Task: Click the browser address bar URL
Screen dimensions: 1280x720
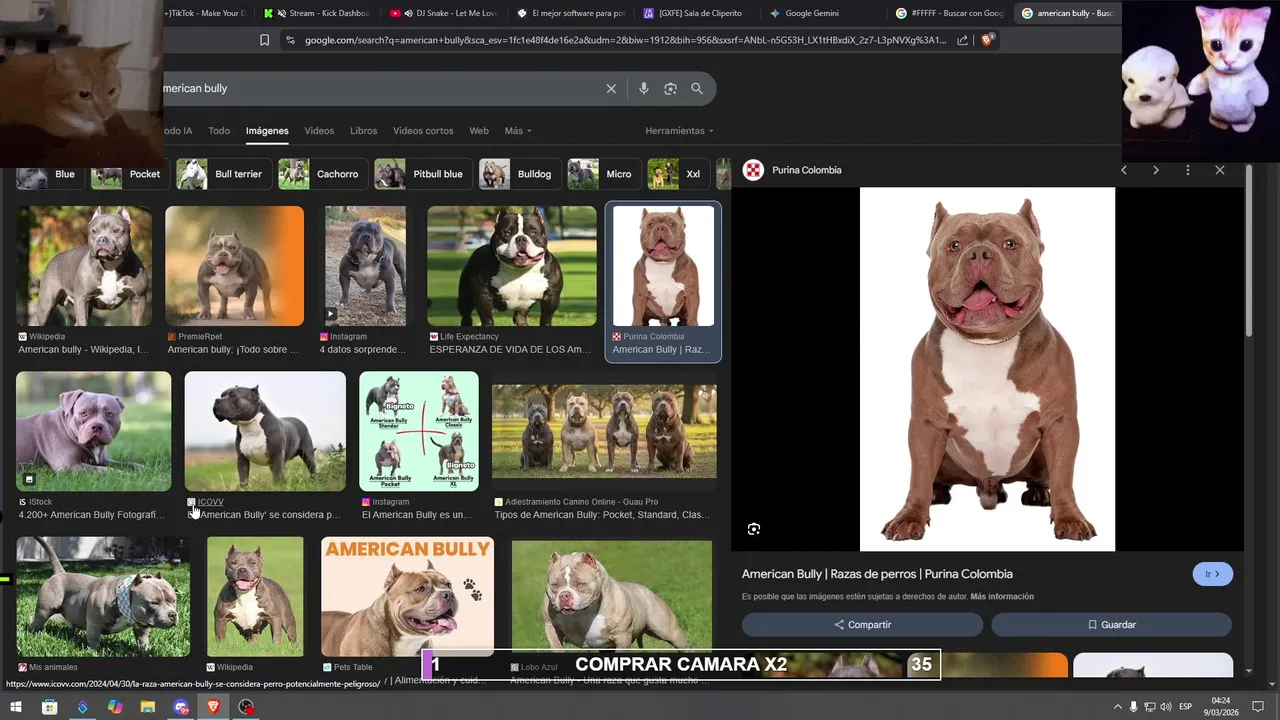Action: [x=625, y=40]
